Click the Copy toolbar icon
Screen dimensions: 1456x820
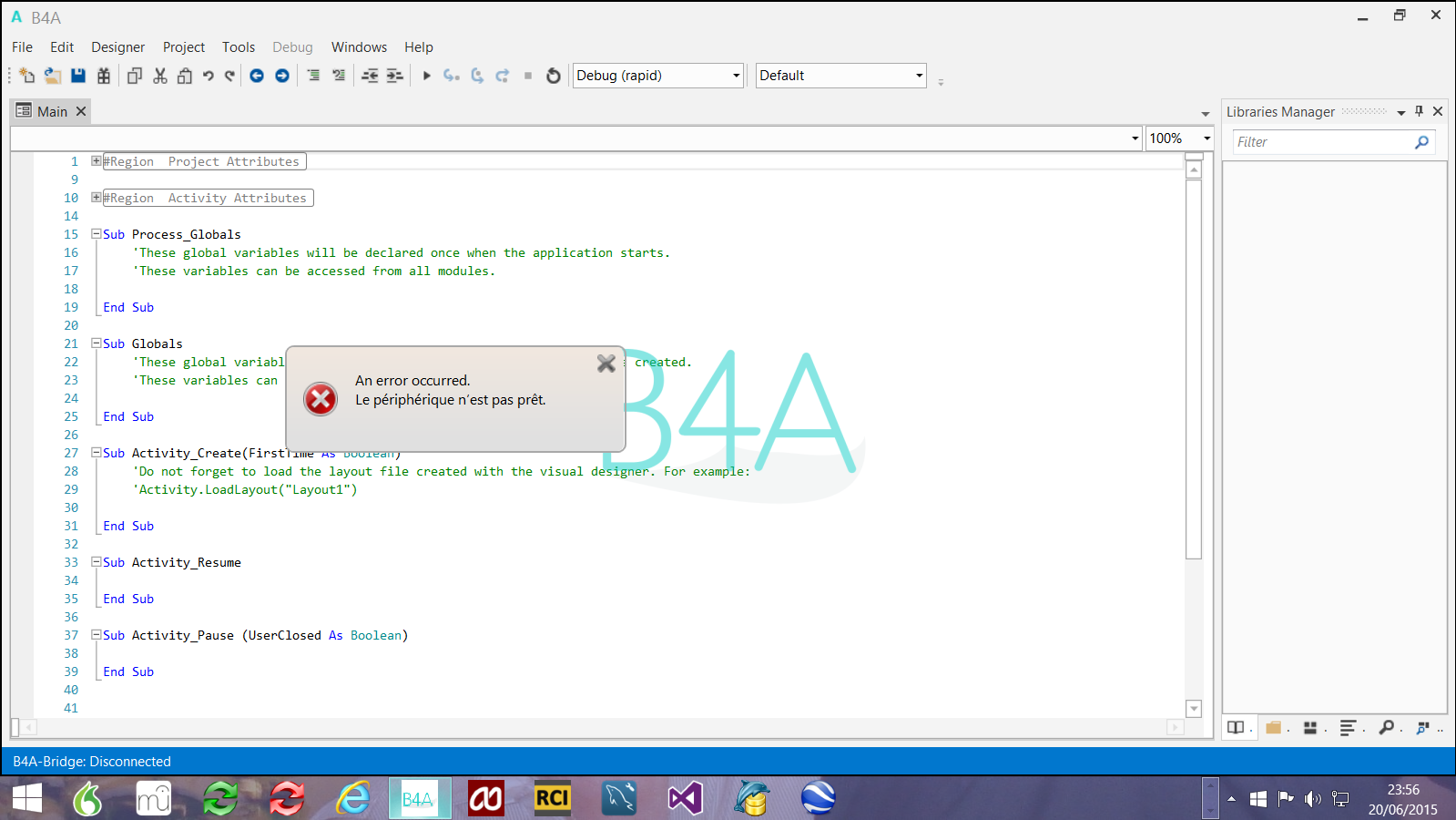135,76
